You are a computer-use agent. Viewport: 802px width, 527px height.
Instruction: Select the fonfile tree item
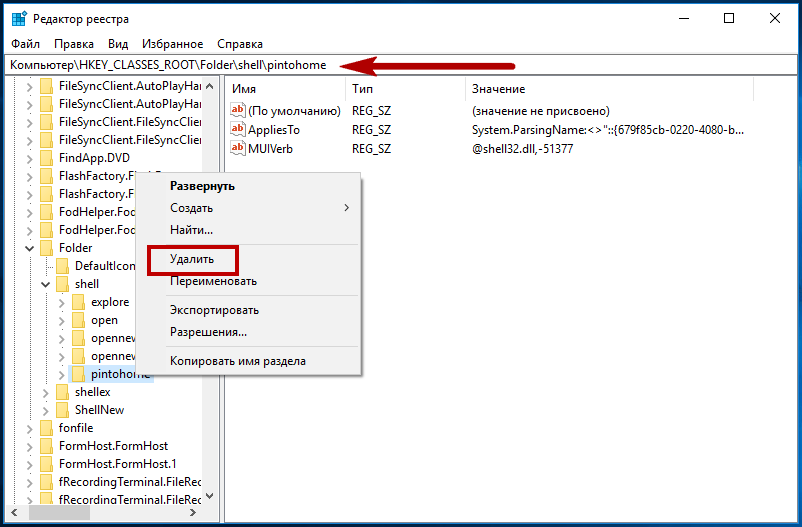pos(76,428)
